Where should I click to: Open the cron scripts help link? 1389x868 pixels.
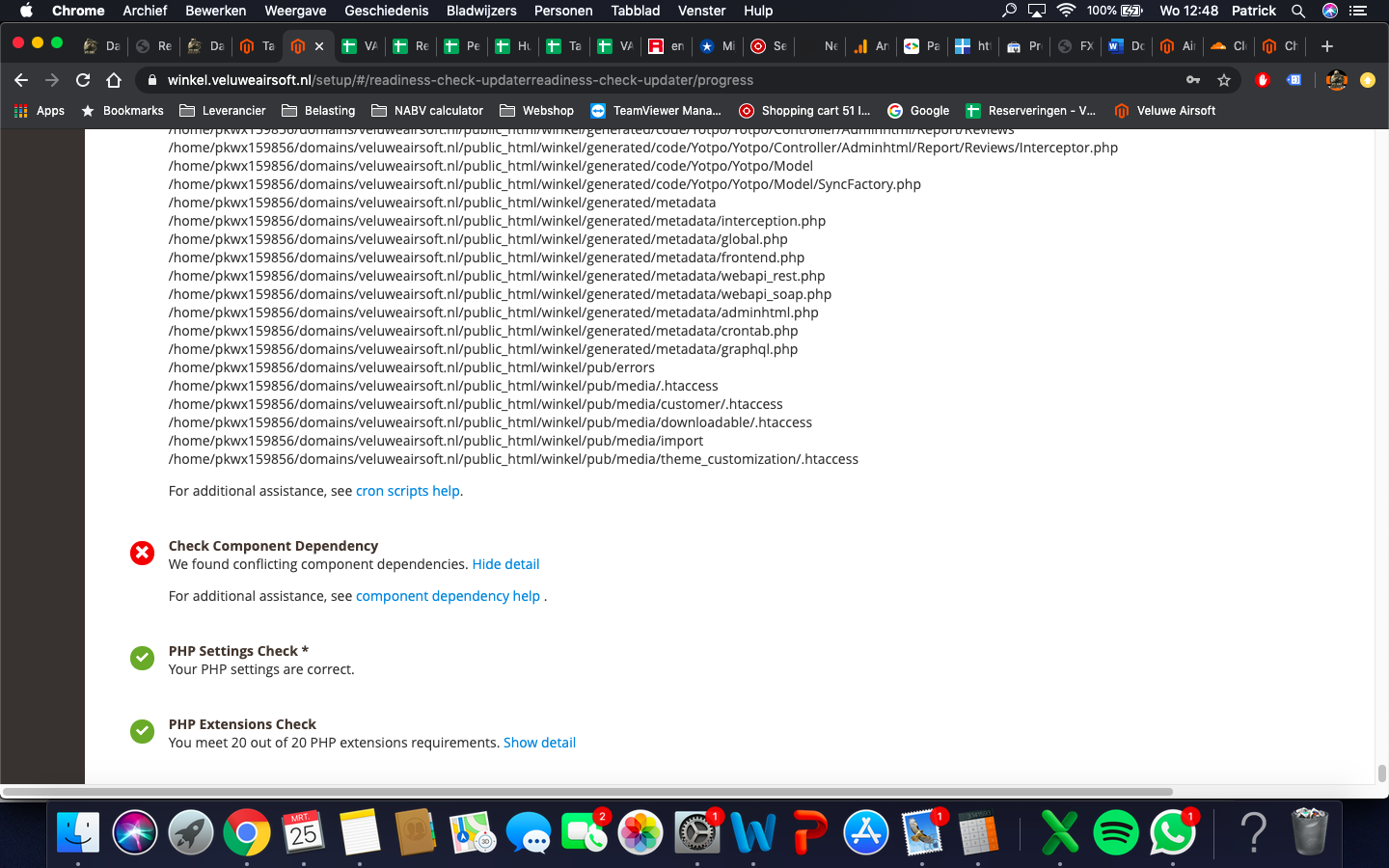(x=407, y=491)
